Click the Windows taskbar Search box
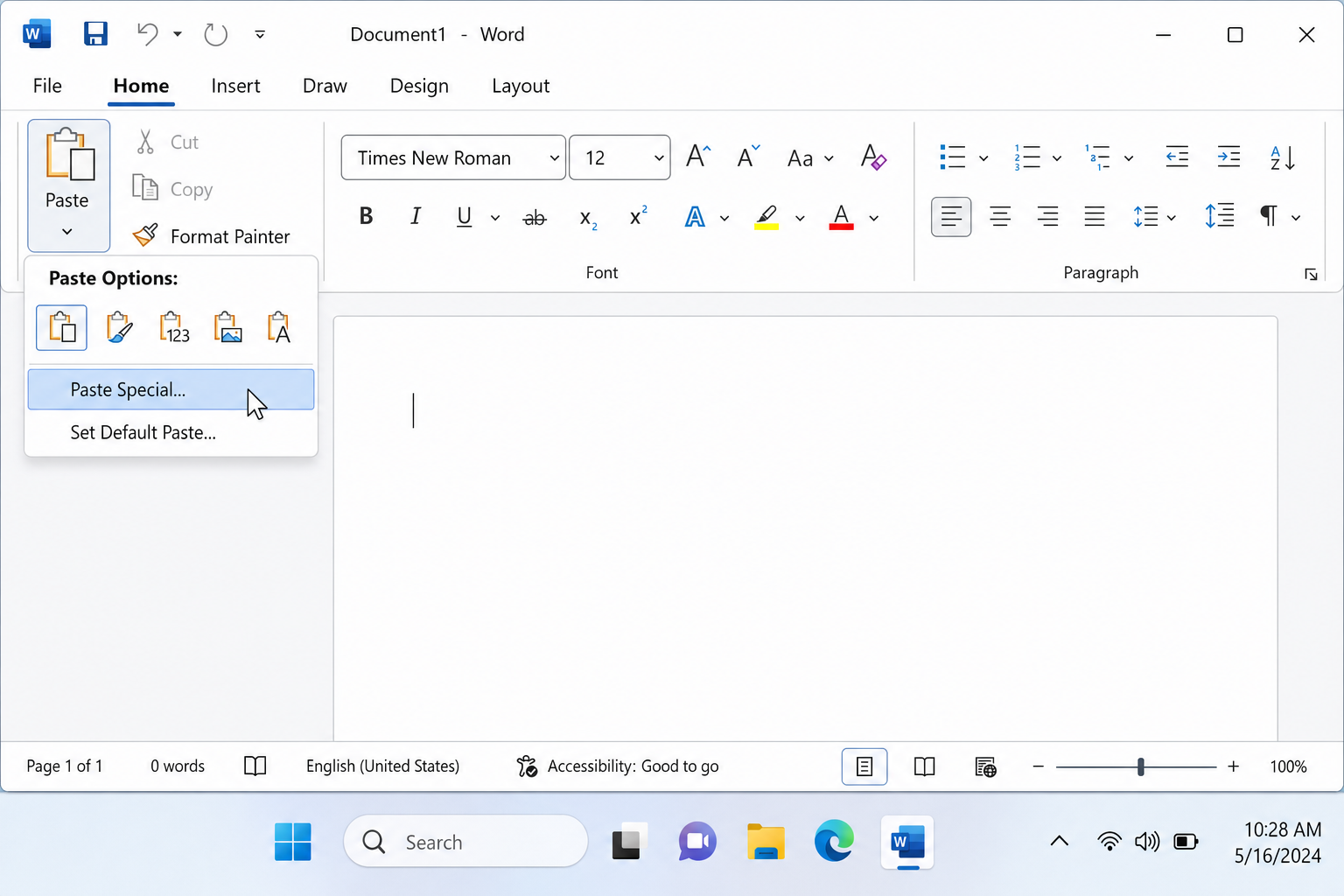 point(465,842)
